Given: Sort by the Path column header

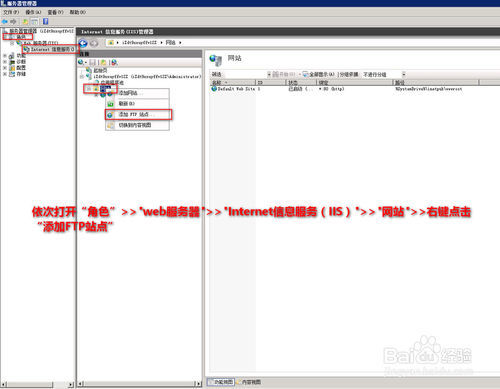Looking at the screenshot, I should pyautogui.click(x=436, y=82).
